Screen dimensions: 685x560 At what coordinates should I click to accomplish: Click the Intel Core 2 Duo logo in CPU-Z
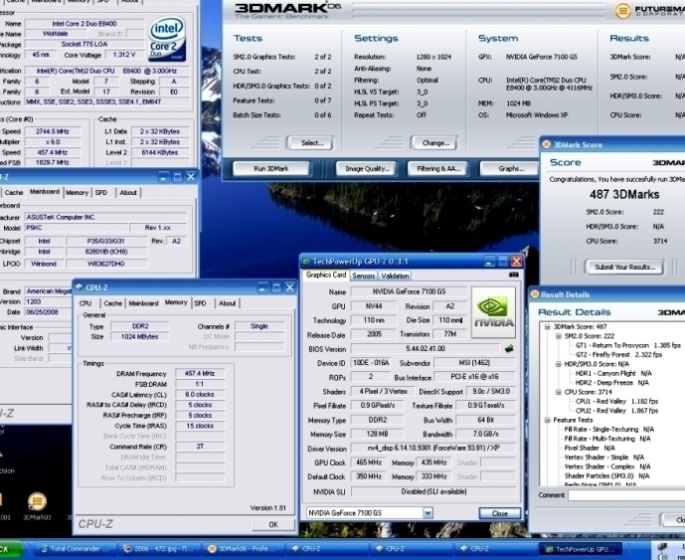click(167, 39)
